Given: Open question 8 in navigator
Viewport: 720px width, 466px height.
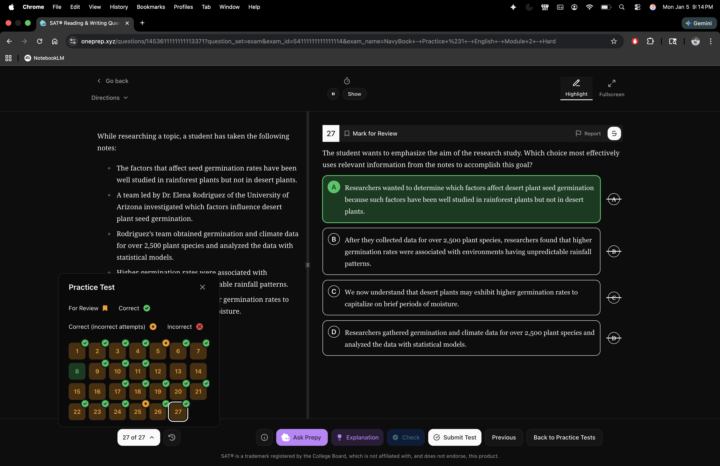Looking at the screenshot, I should tap(77, 371).
